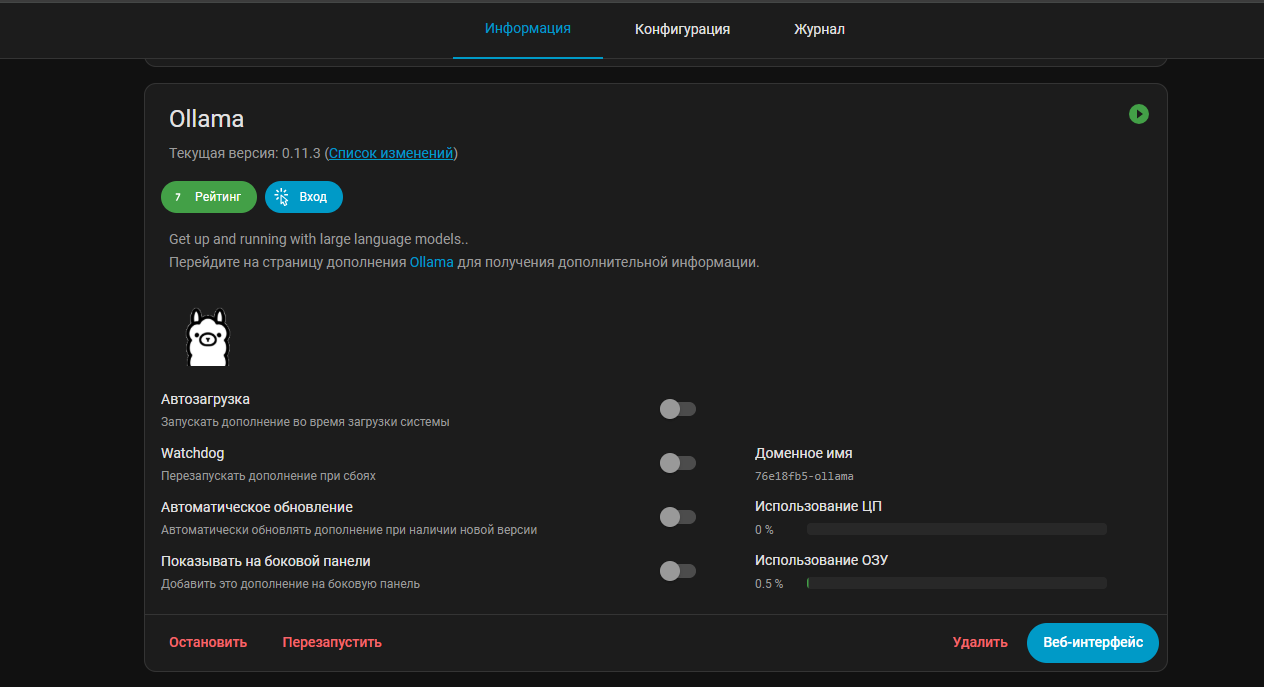Open the Веб-интерфейс button
The height and width of the screenshot is (687, 1264).
point(1093,643)
